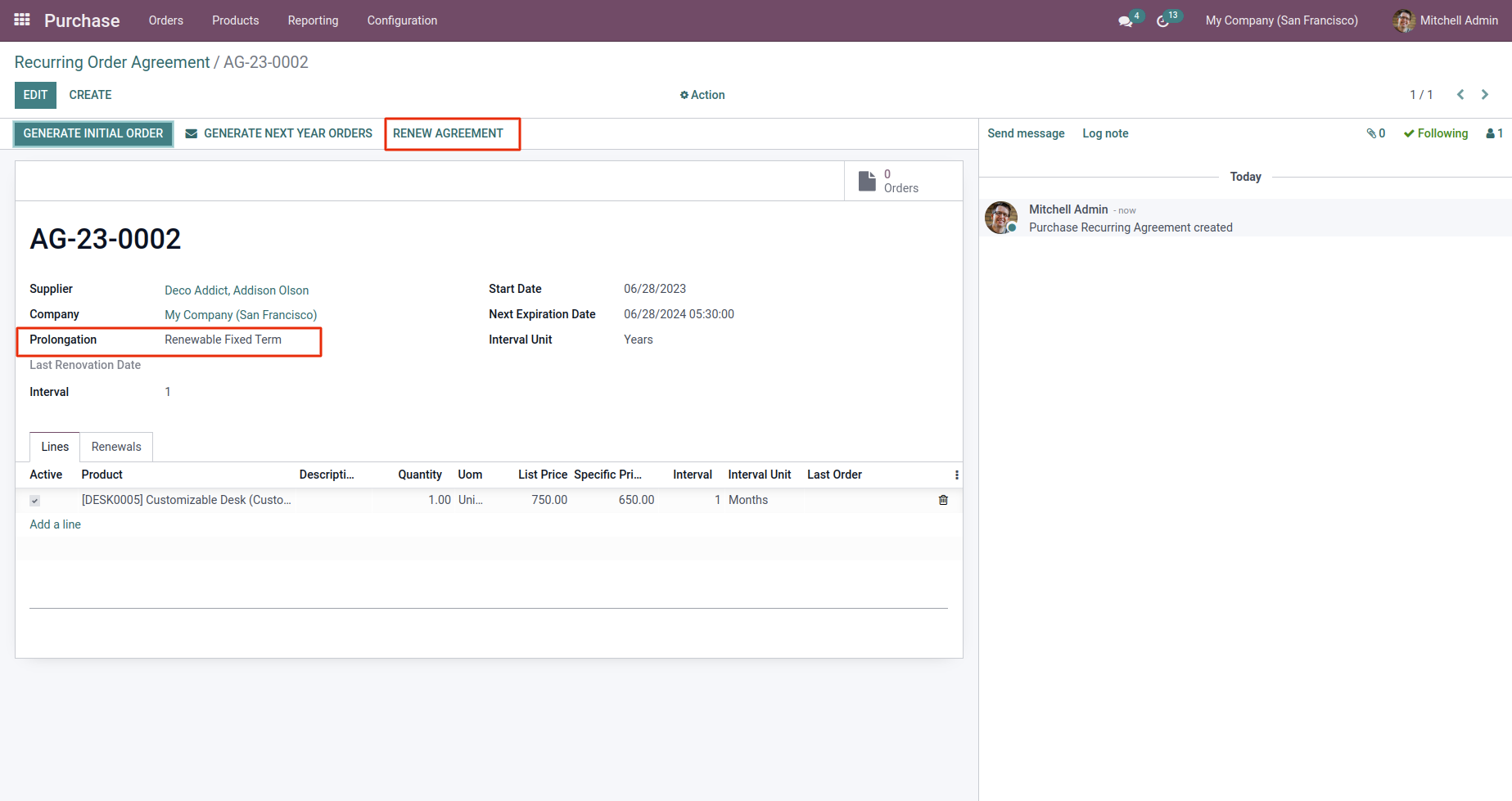Sort by Last Order column header
Viewport: 1512px width, 801px height.
(834, 475)
